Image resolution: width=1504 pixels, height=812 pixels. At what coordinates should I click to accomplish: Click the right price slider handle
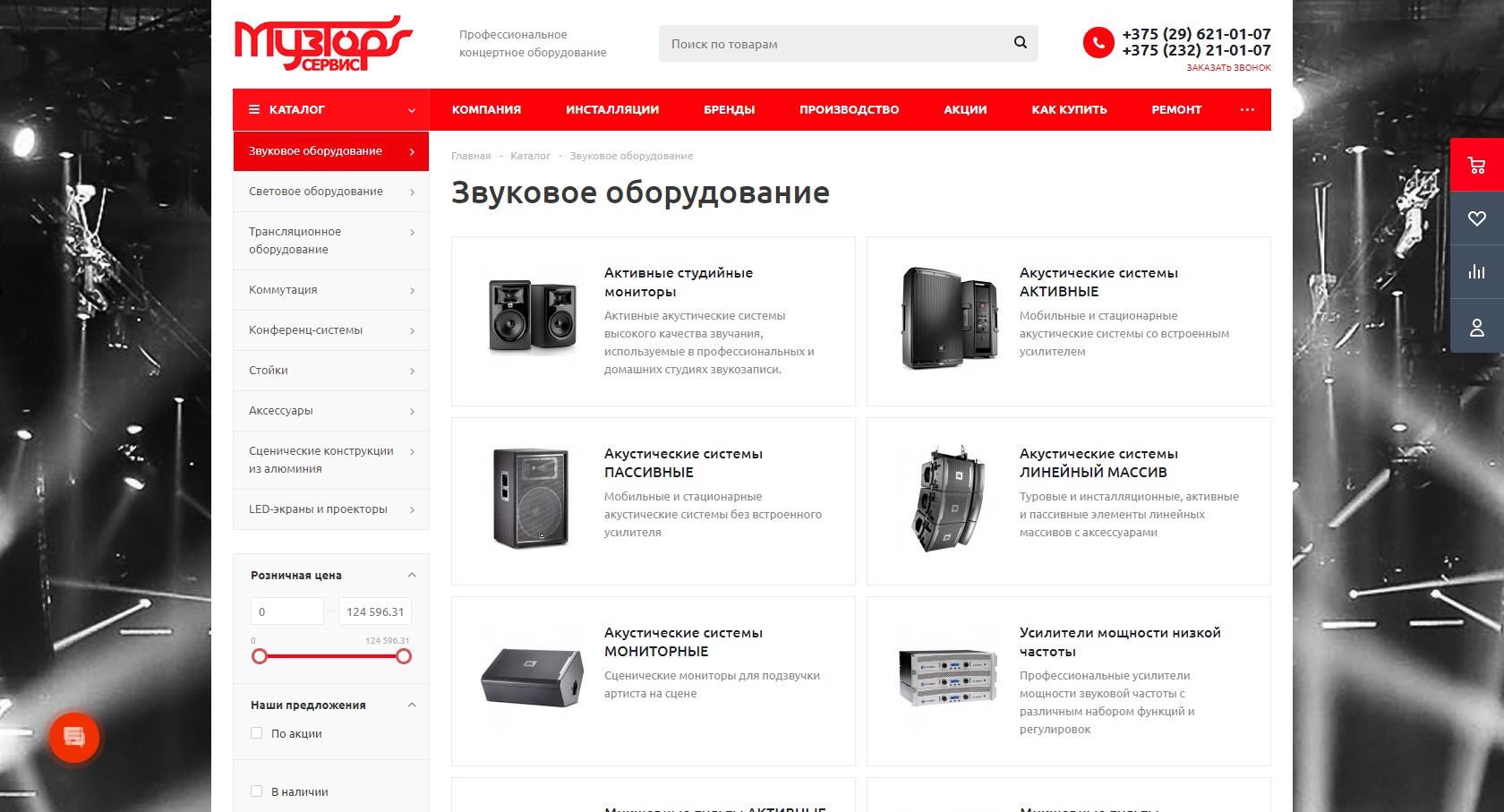[x=404, y=656]
